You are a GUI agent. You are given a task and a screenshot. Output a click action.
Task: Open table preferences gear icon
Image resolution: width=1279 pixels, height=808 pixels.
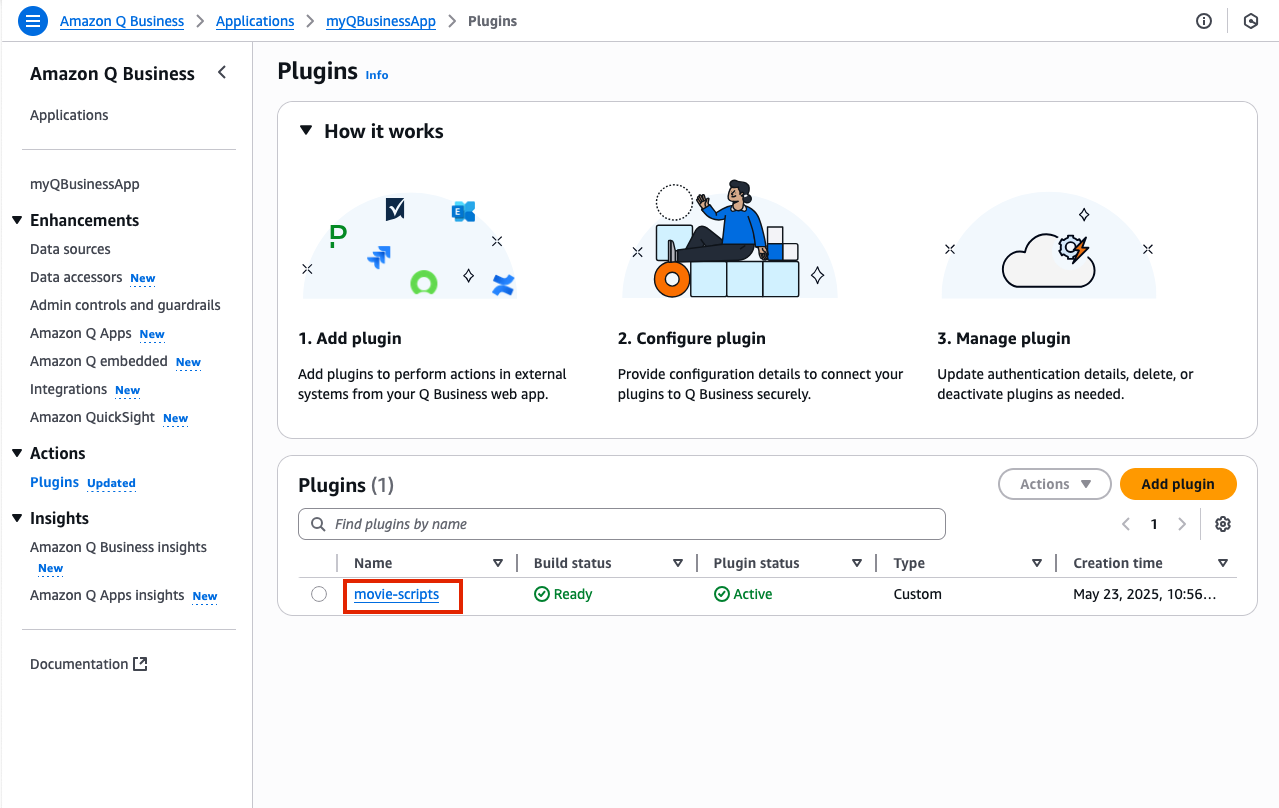pyautogui.click(x=1222, y=524)
